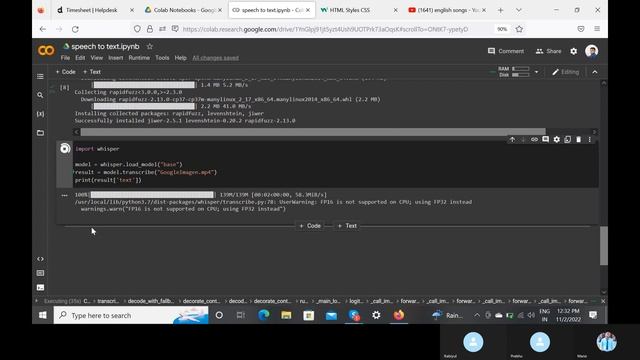Open command palette sidebar icon

point(40,273)
